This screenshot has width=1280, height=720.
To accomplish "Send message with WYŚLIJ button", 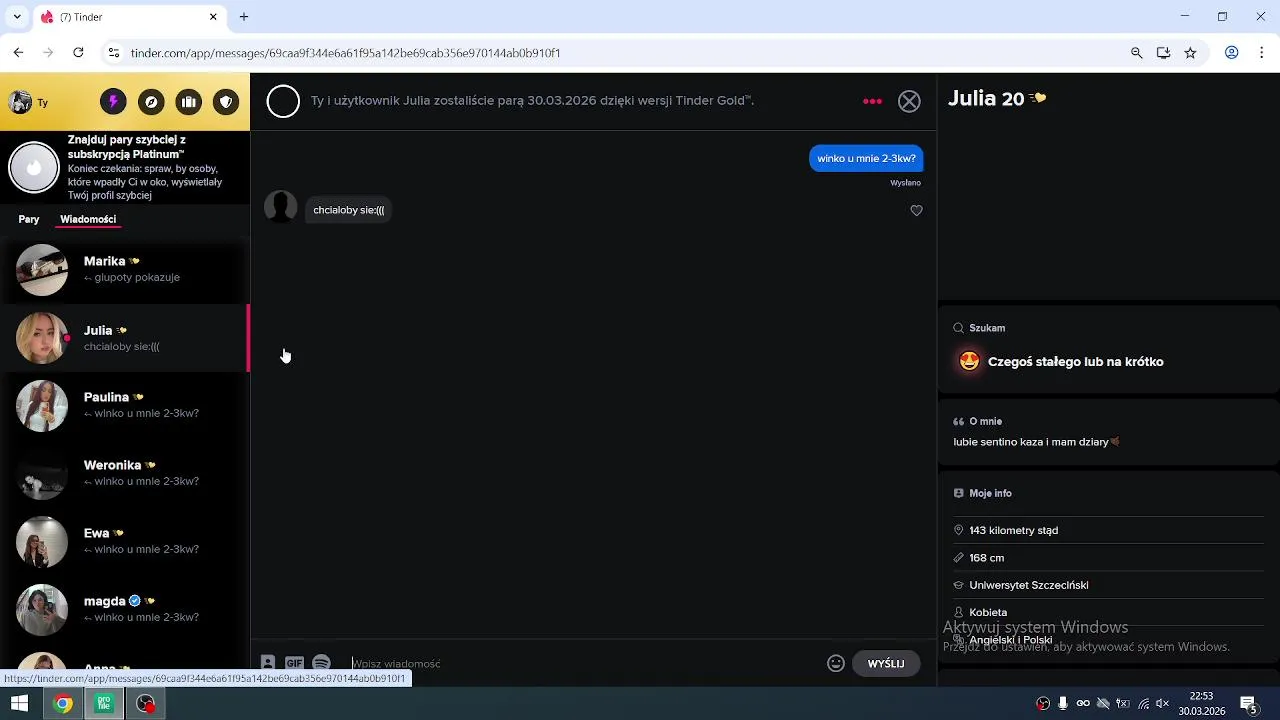I will click(886, 663).
